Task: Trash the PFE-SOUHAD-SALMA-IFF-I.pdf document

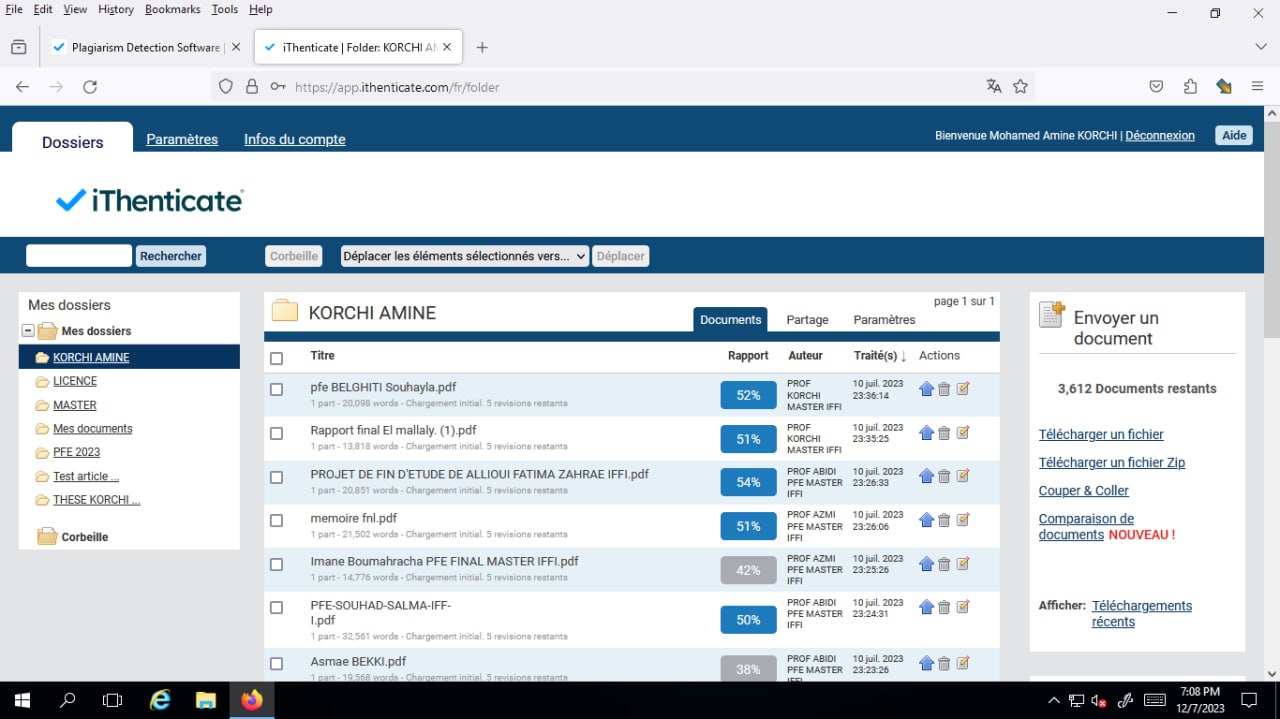Action: pos(944,607)
